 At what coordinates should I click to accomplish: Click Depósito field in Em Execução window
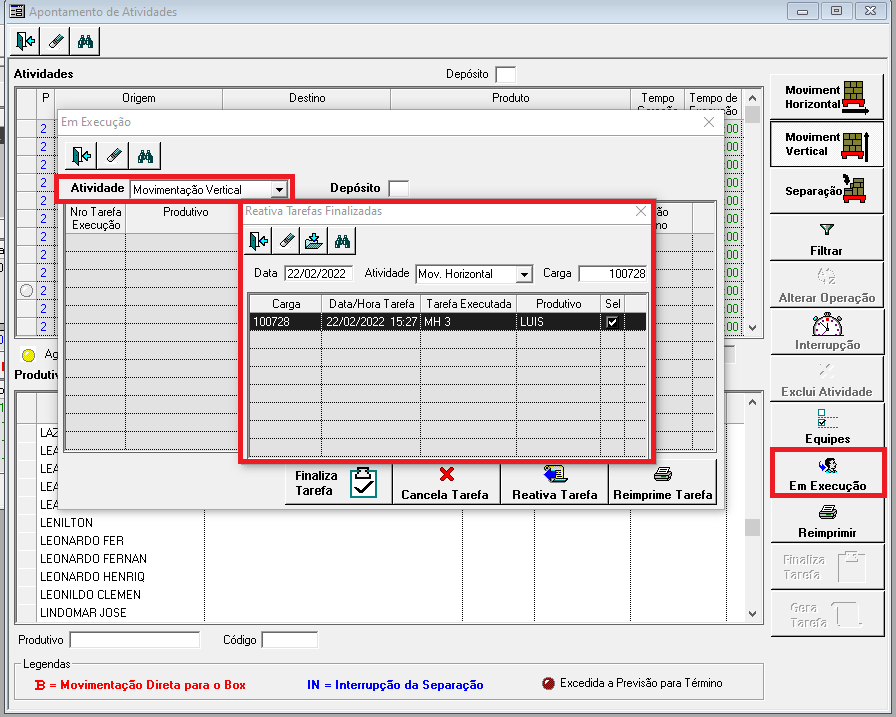[x=398, y=189]
